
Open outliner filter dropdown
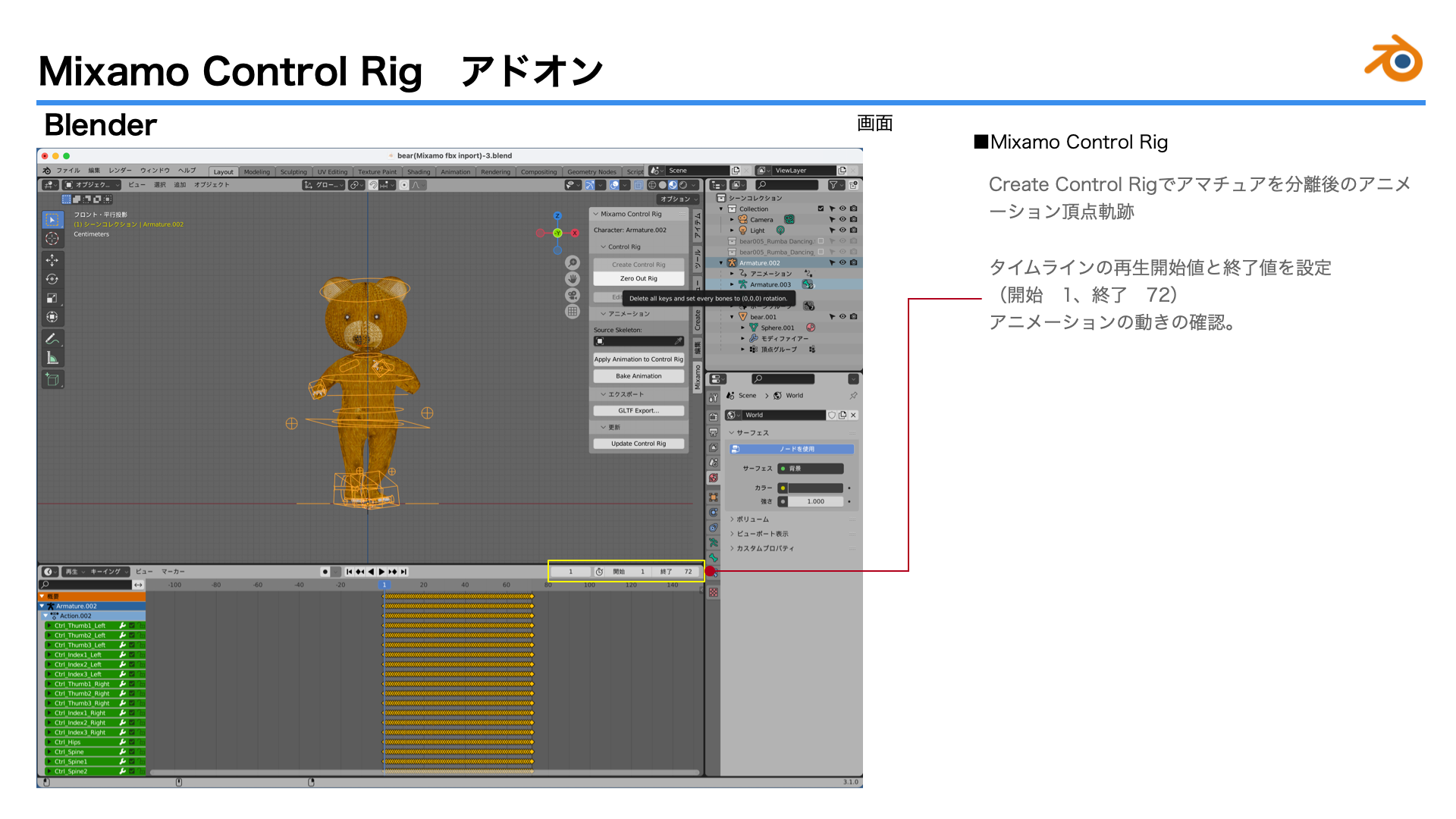(836, 185)
